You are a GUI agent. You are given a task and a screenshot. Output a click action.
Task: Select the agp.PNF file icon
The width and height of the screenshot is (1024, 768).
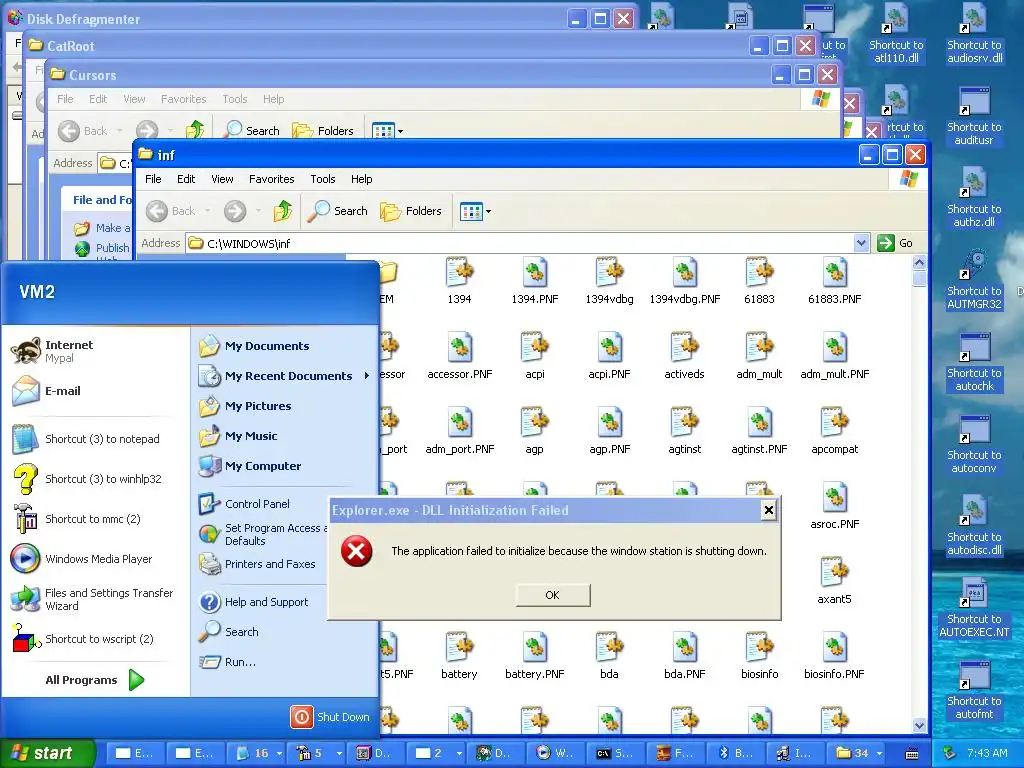tap(609, 423)
